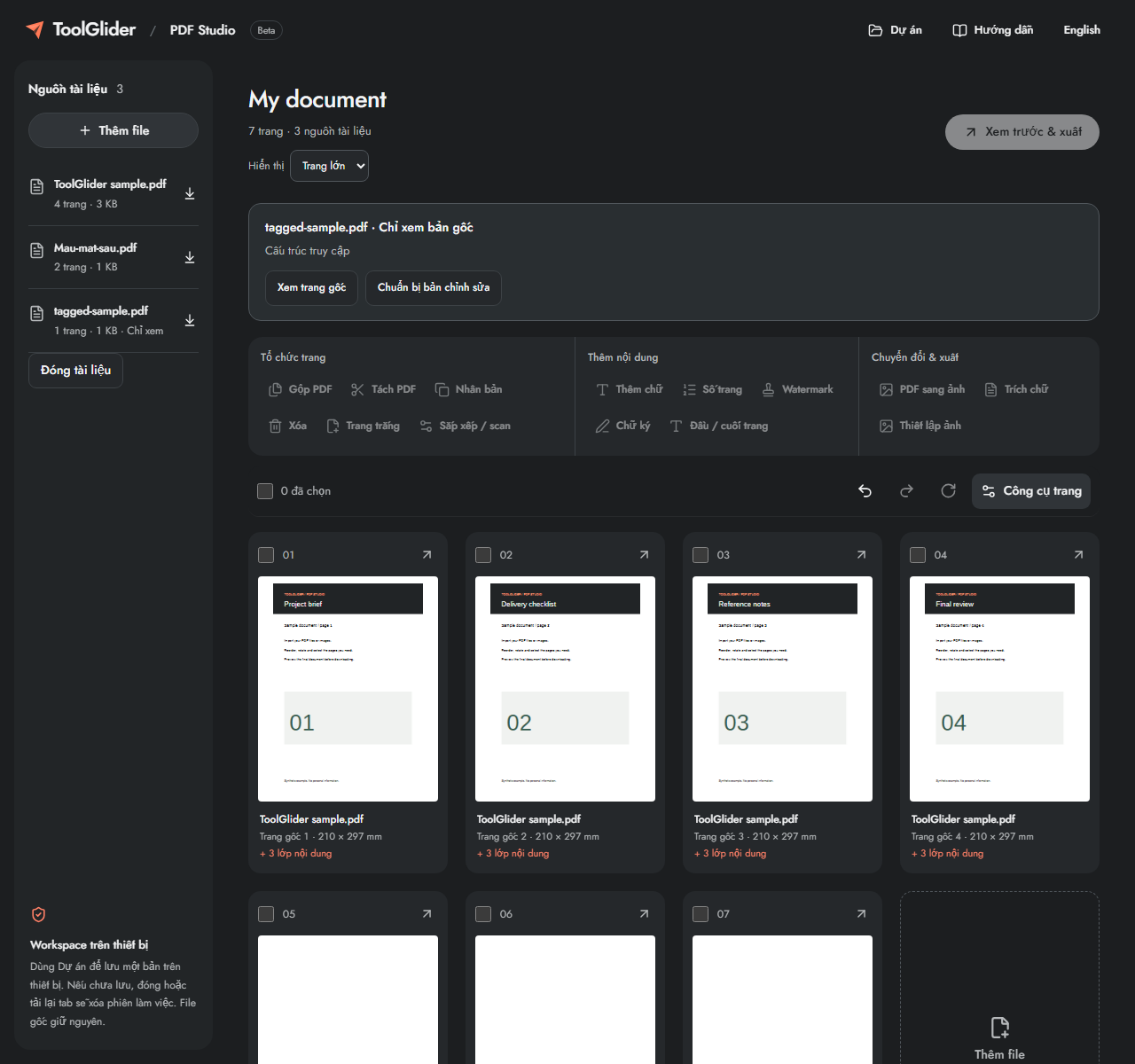Choose the Watermark tool
Screen dimensions: 1135x1064
(798, 389)
